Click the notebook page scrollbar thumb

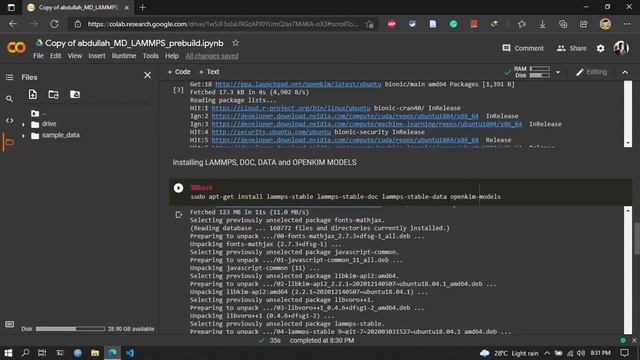click(637, 238)
